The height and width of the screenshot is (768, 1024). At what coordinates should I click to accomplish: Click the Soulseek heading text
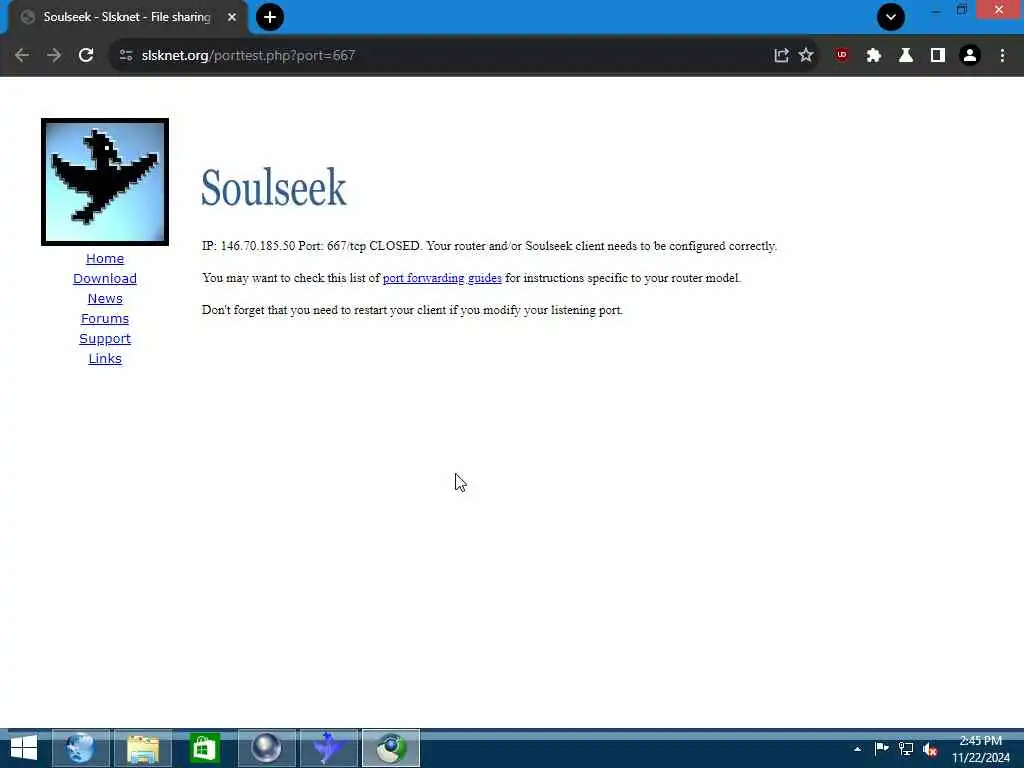tap(274, 188)
